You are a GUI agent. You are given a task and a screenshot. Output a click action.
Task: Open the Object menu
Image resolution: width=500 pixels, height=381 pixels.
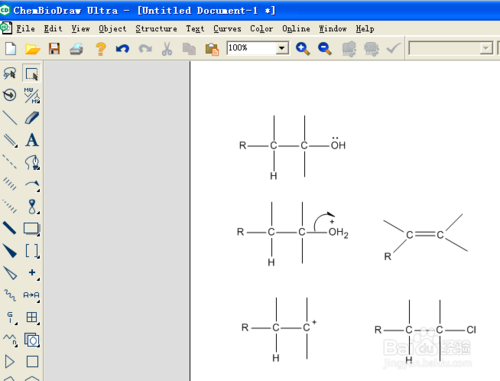112,29
